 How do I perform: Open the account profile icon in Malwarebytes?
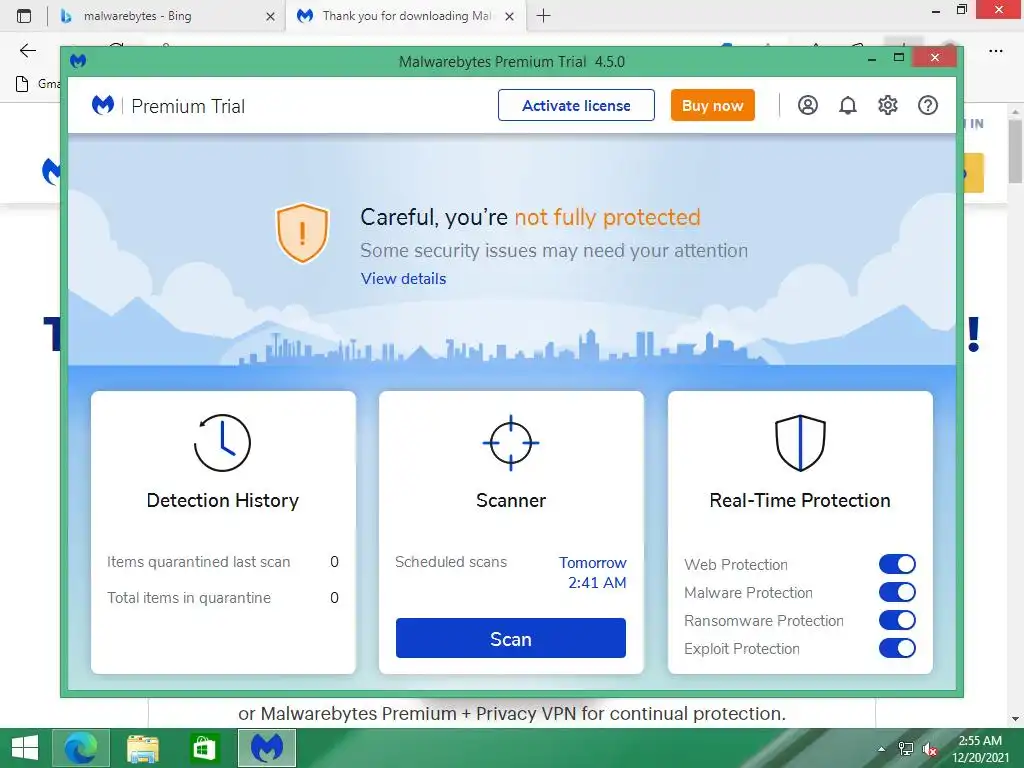click(x=807, y=105)
